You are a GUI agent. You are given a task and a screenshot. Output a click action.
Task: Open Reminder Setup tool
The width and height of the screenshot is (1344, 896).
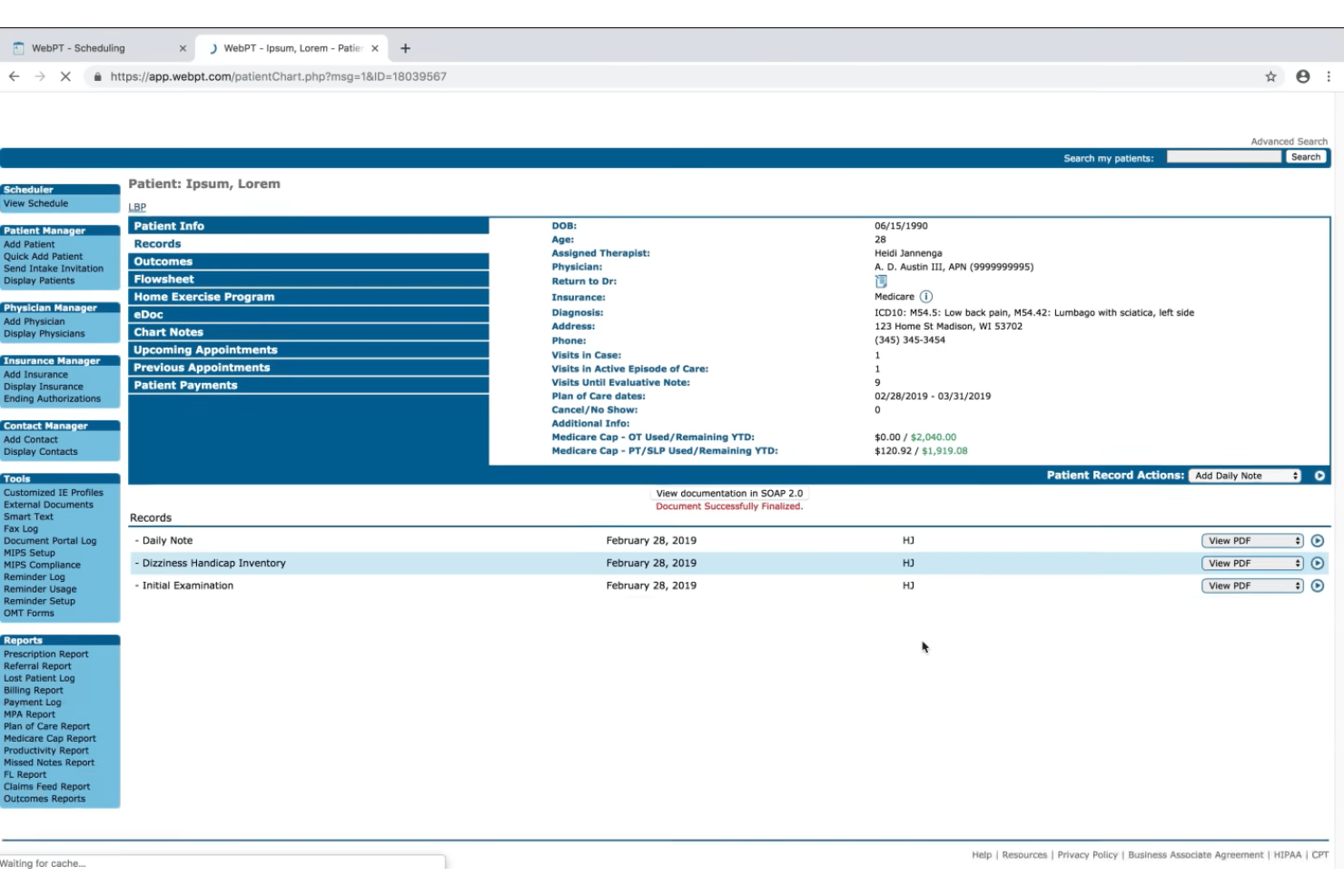tap(39, 602)
